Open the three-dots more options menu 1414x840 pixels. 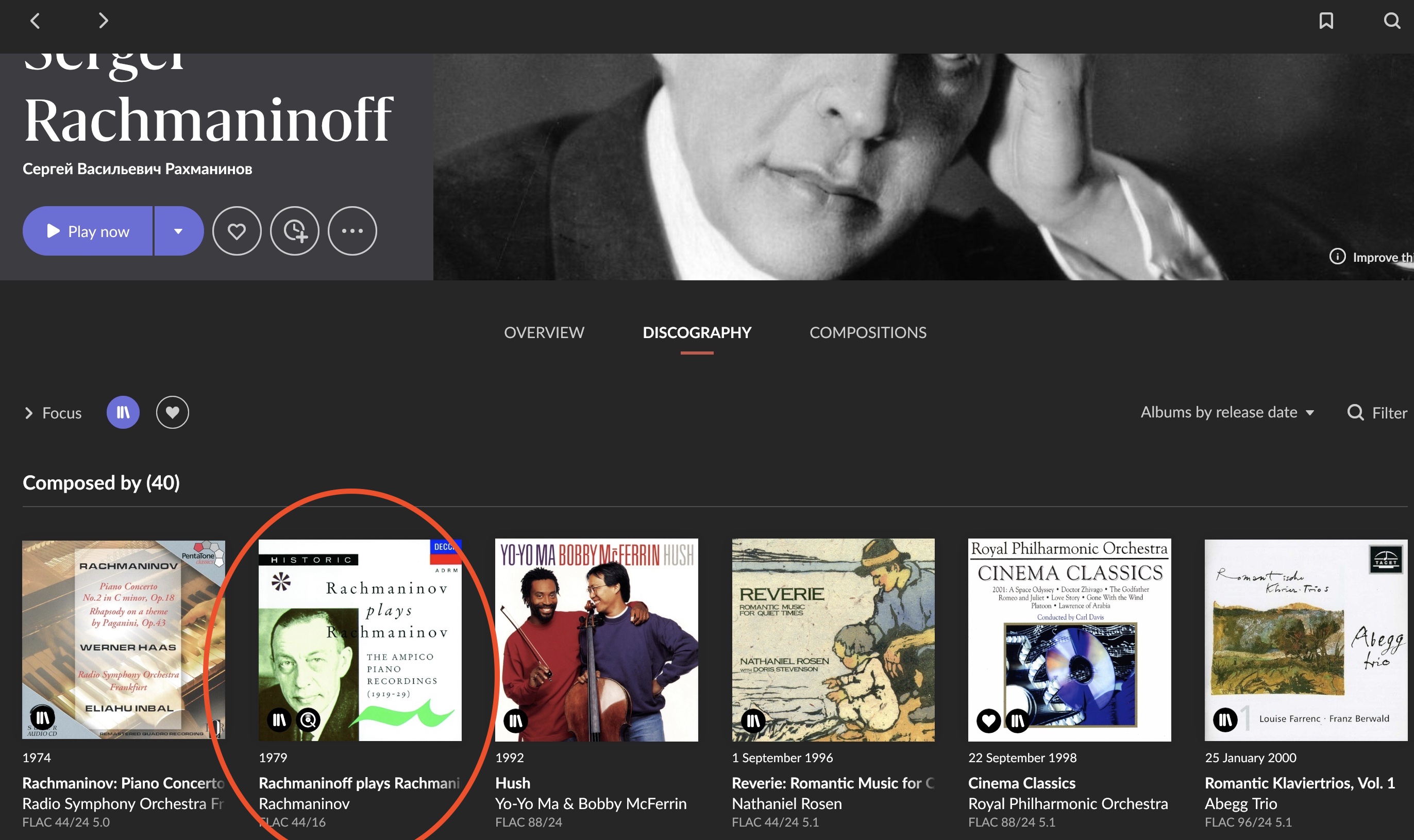pyautogui.click(x=352, y=231)
